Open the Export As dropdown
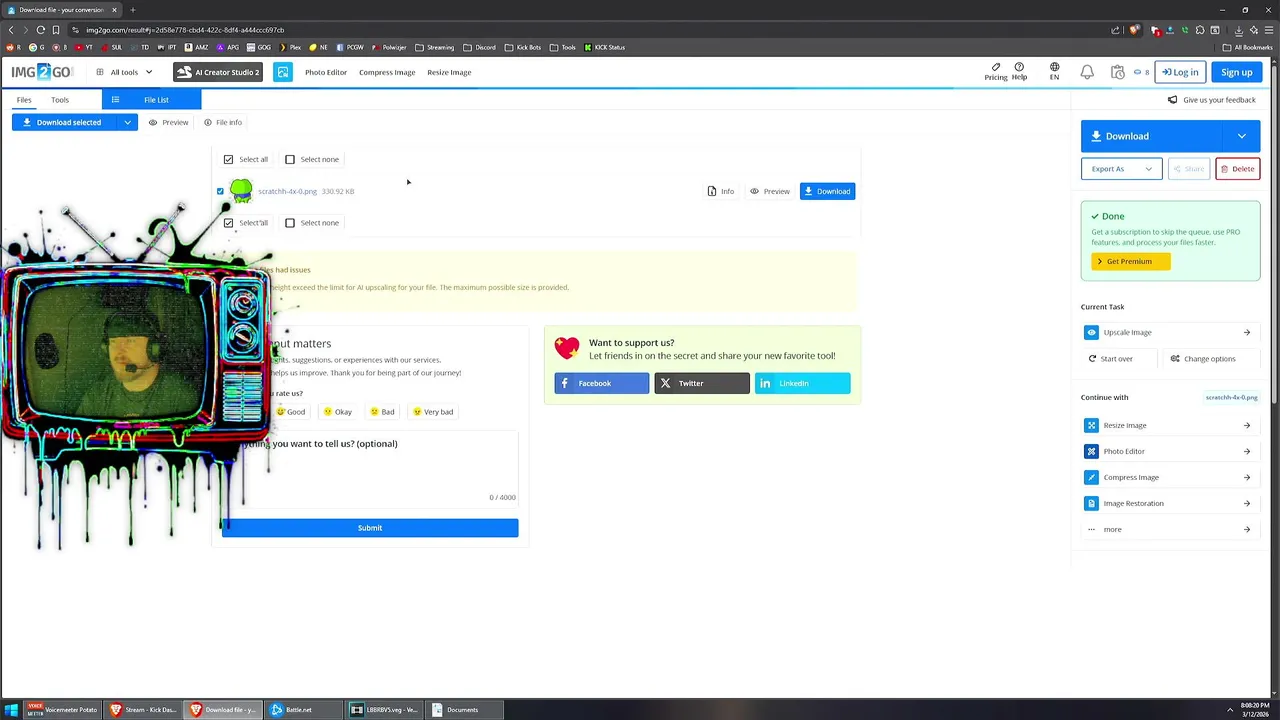The width and height of the screenshot is (1280, 720). pyautogui.click(x=1121, y=169)
